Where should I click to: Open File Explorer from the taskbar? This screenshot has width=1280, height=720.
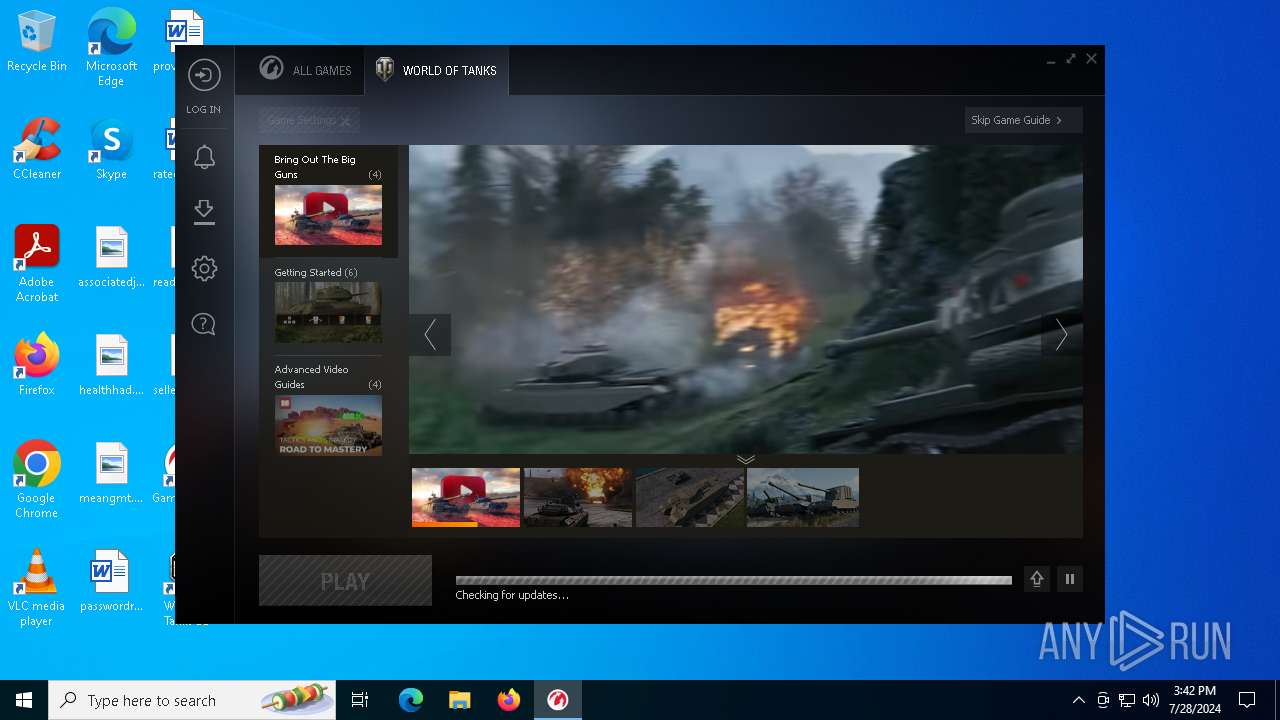coord(460,700)
